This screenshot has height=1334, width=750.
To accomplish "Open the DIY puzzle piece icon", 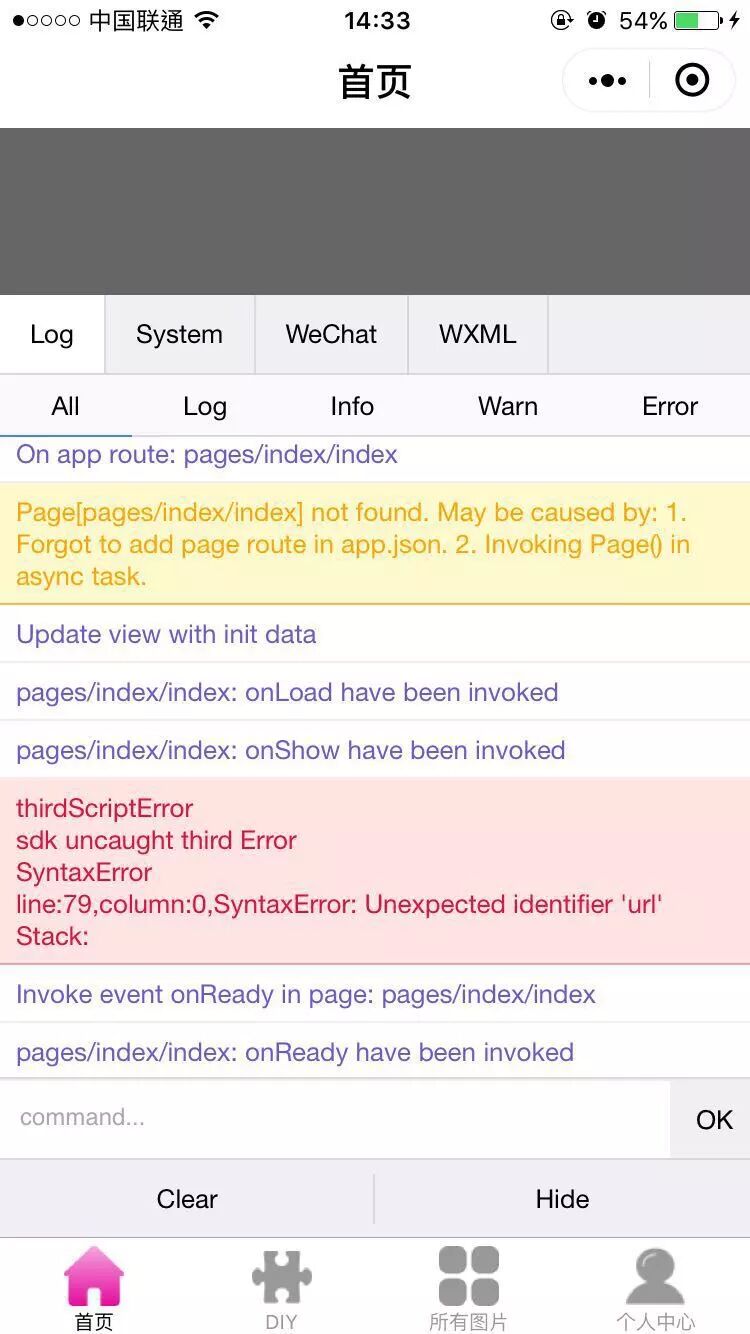I will tap(281, 1277).
